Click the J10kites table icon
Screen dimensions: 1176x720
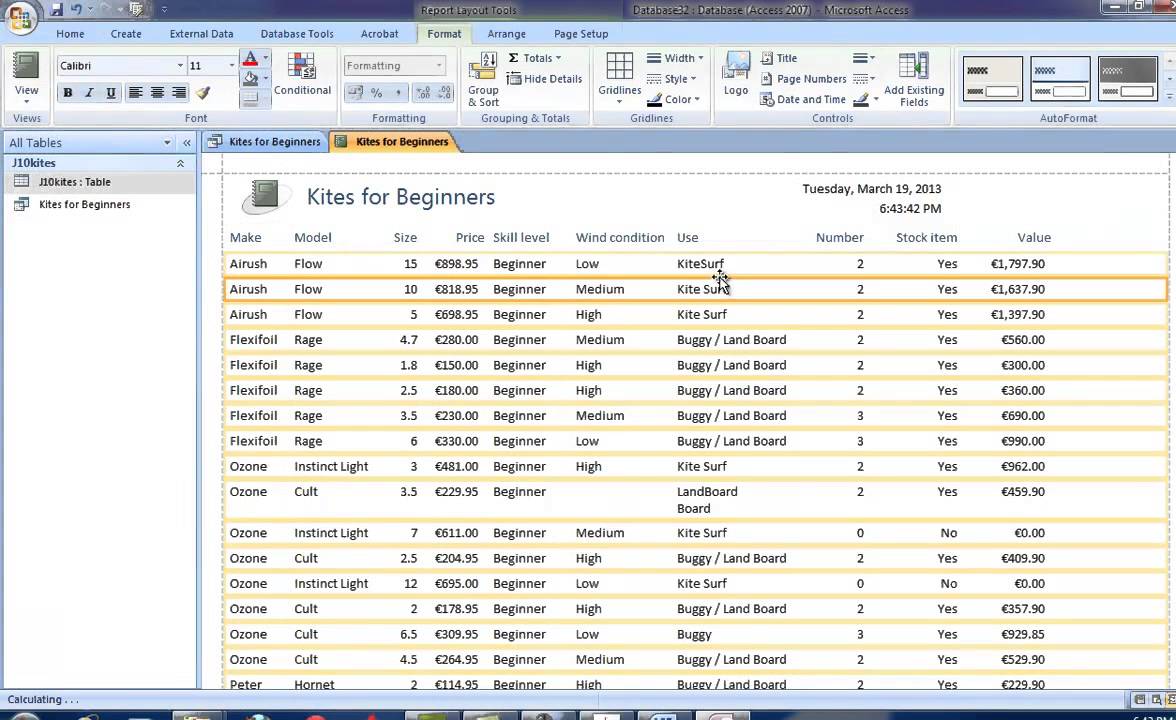(x=22, y=182)
